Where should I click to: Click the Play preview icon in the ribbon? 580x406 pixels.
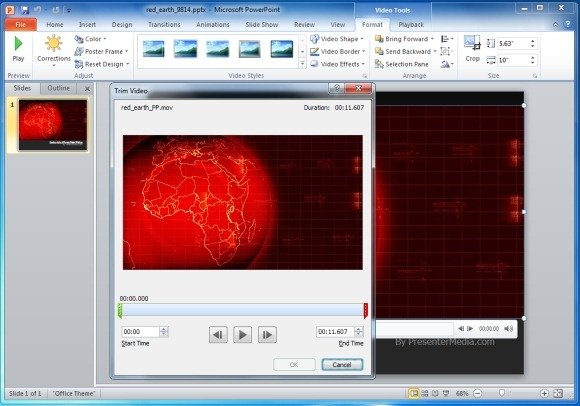coord(18,44)
